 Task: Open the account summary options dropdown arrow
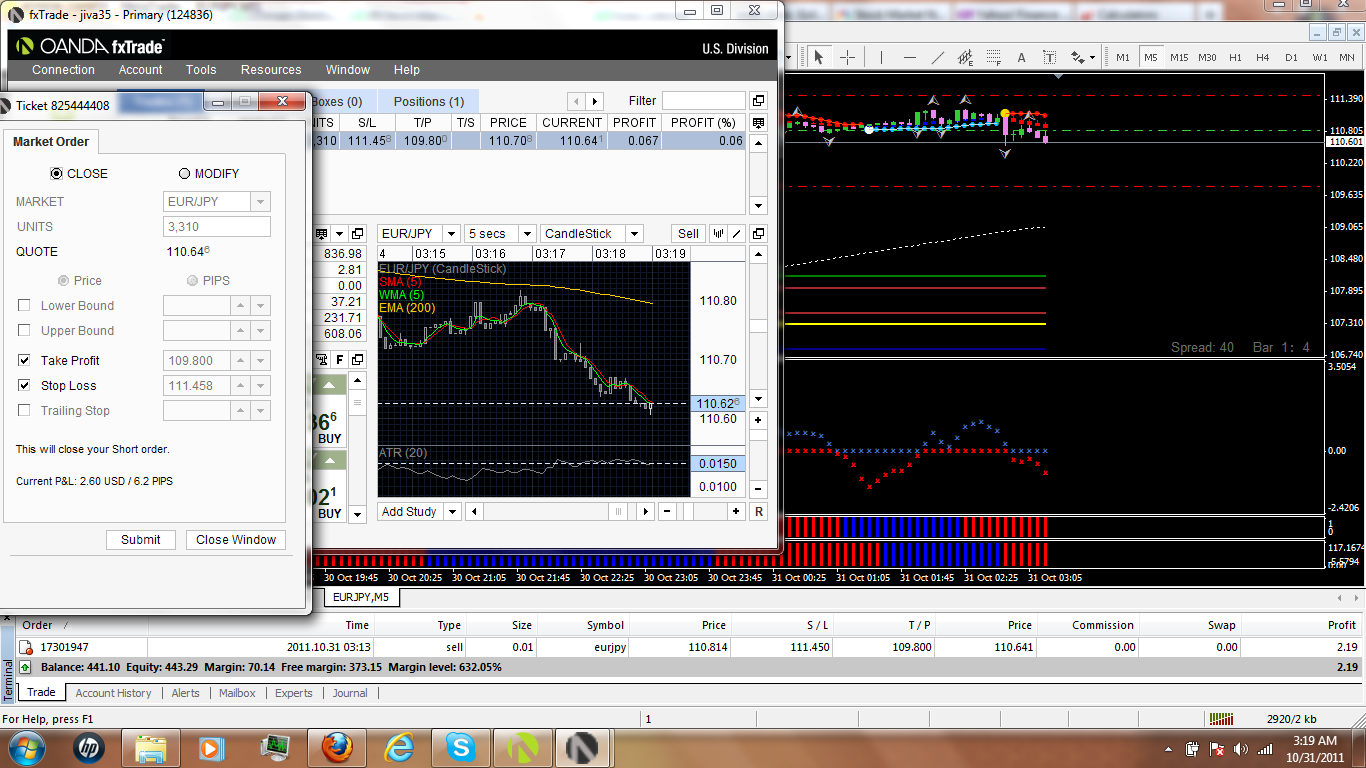point(340,233)
